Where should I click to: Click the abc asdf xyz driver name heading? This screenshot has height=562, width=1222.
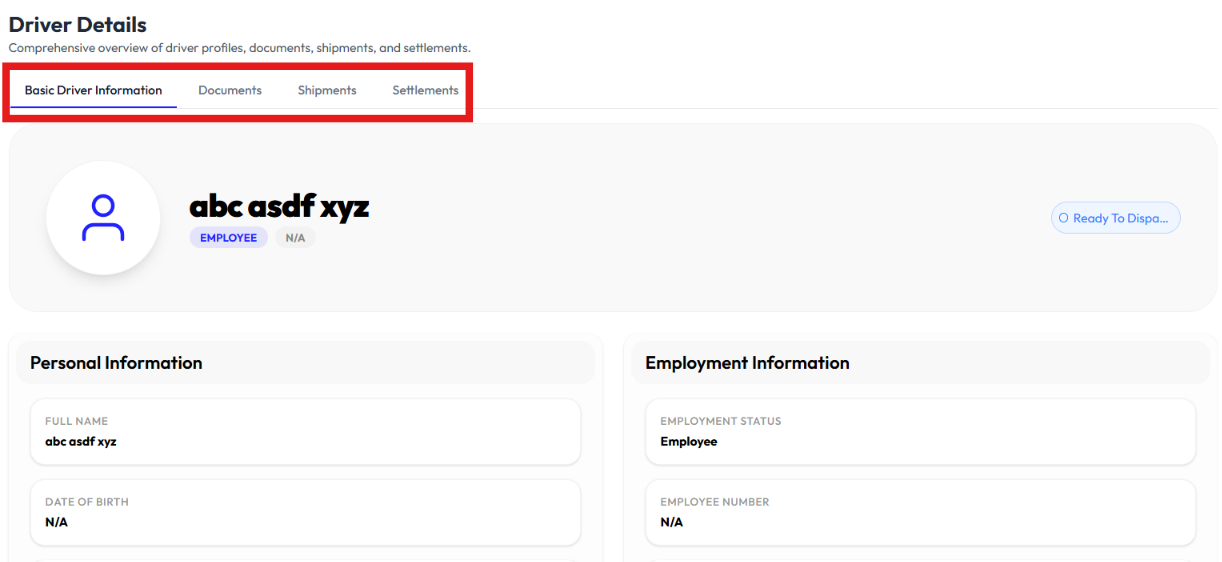(x=279, y=206)
